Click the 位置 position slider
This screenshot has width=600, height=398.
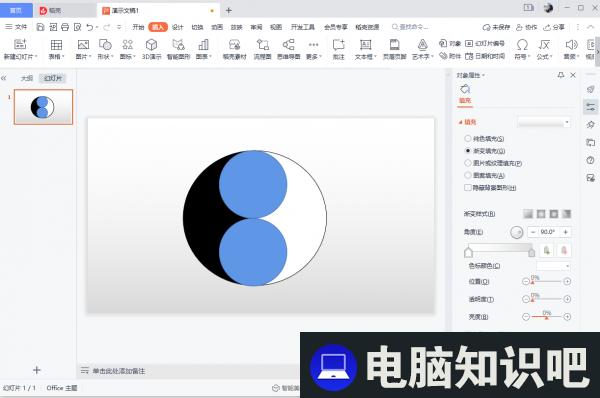(546, 282)
